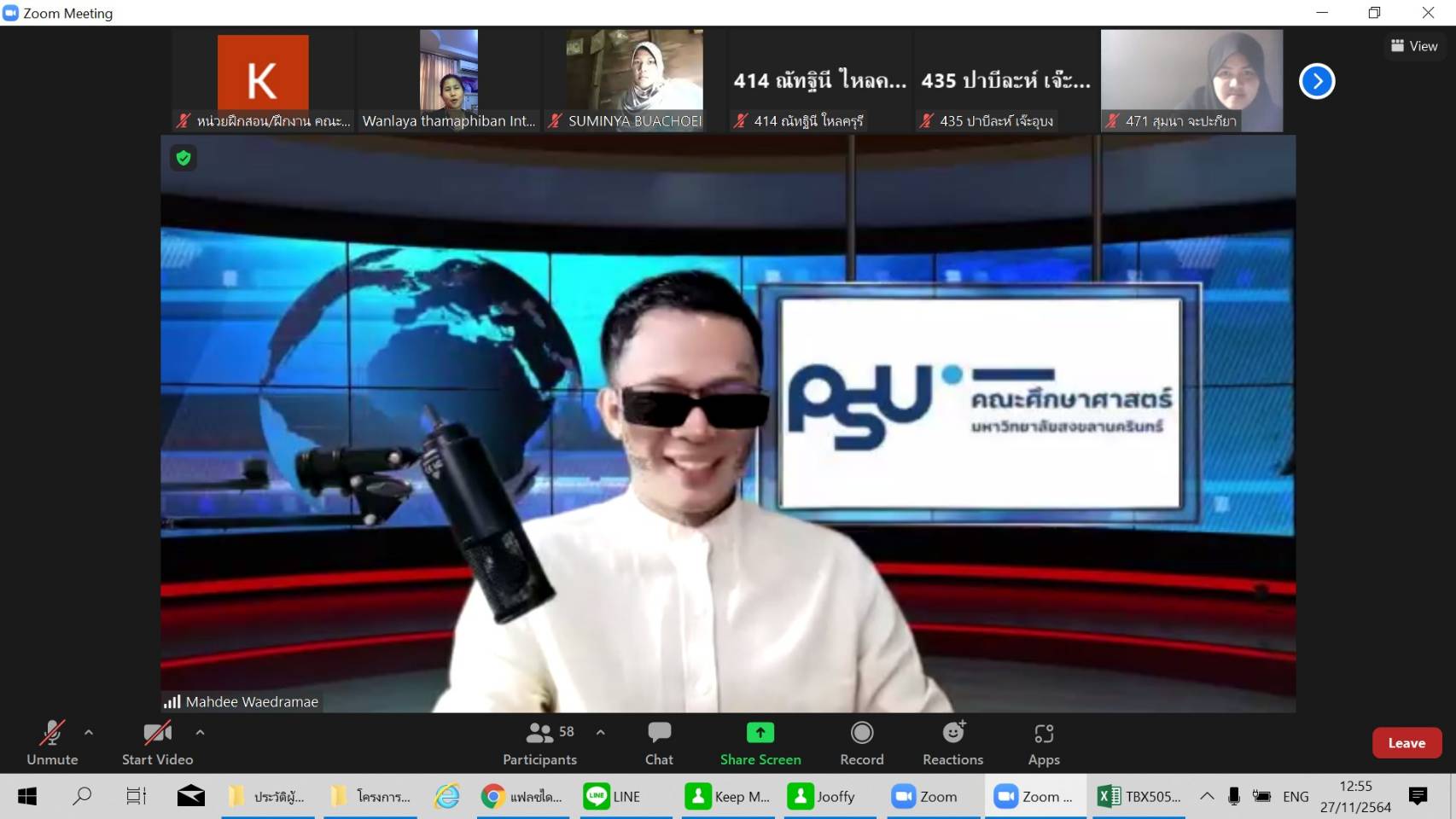Image resolution: width=1456 pixels, height=819 pixels.
Task: Click muted mic icon on SUMINYA tile
Action: pyautogui.click(x=555, y=121)
